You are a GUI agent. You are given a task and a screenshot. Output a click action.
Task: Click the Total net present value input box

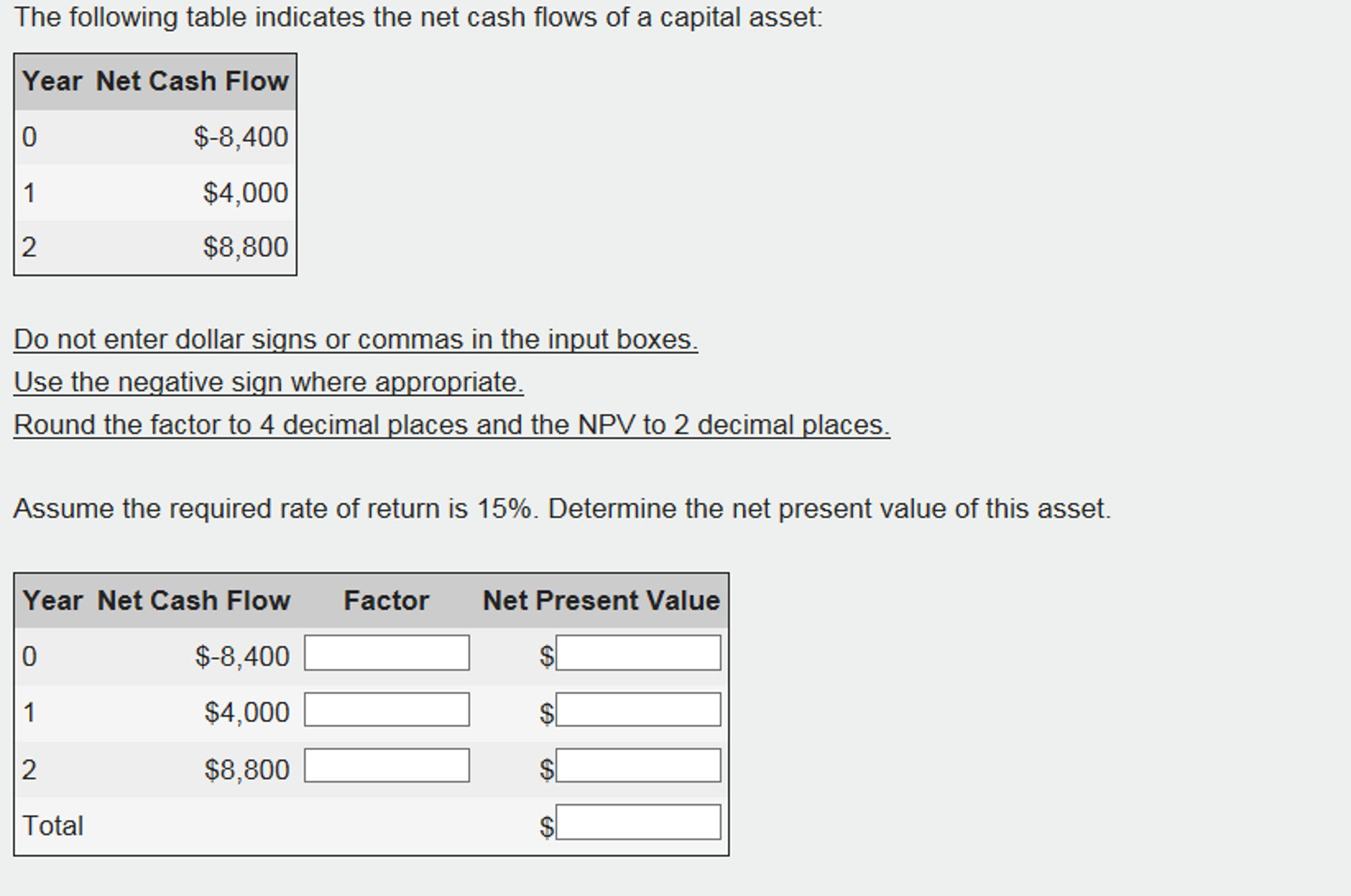tap(638, 823)
